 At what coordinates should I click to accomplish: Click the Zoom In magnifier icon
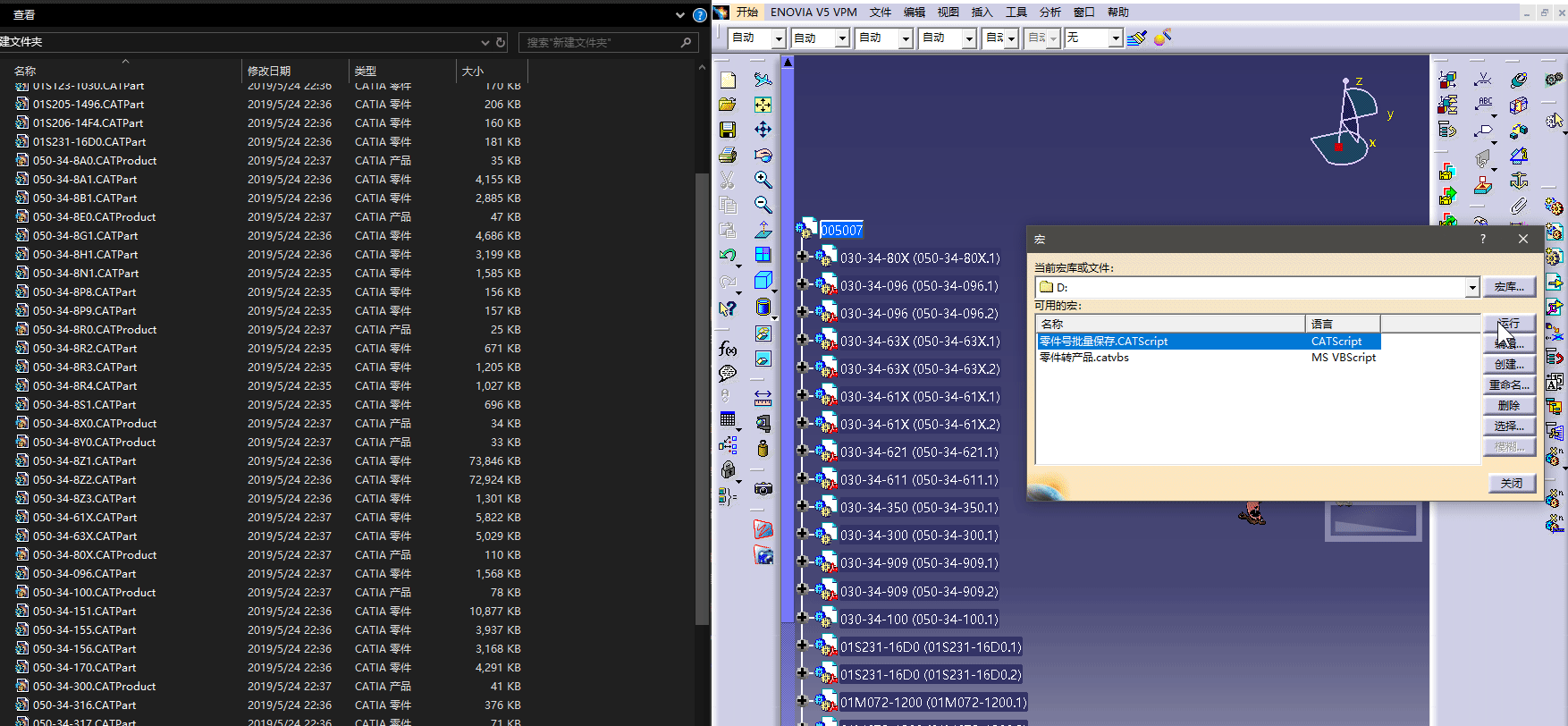click(763, 180)
